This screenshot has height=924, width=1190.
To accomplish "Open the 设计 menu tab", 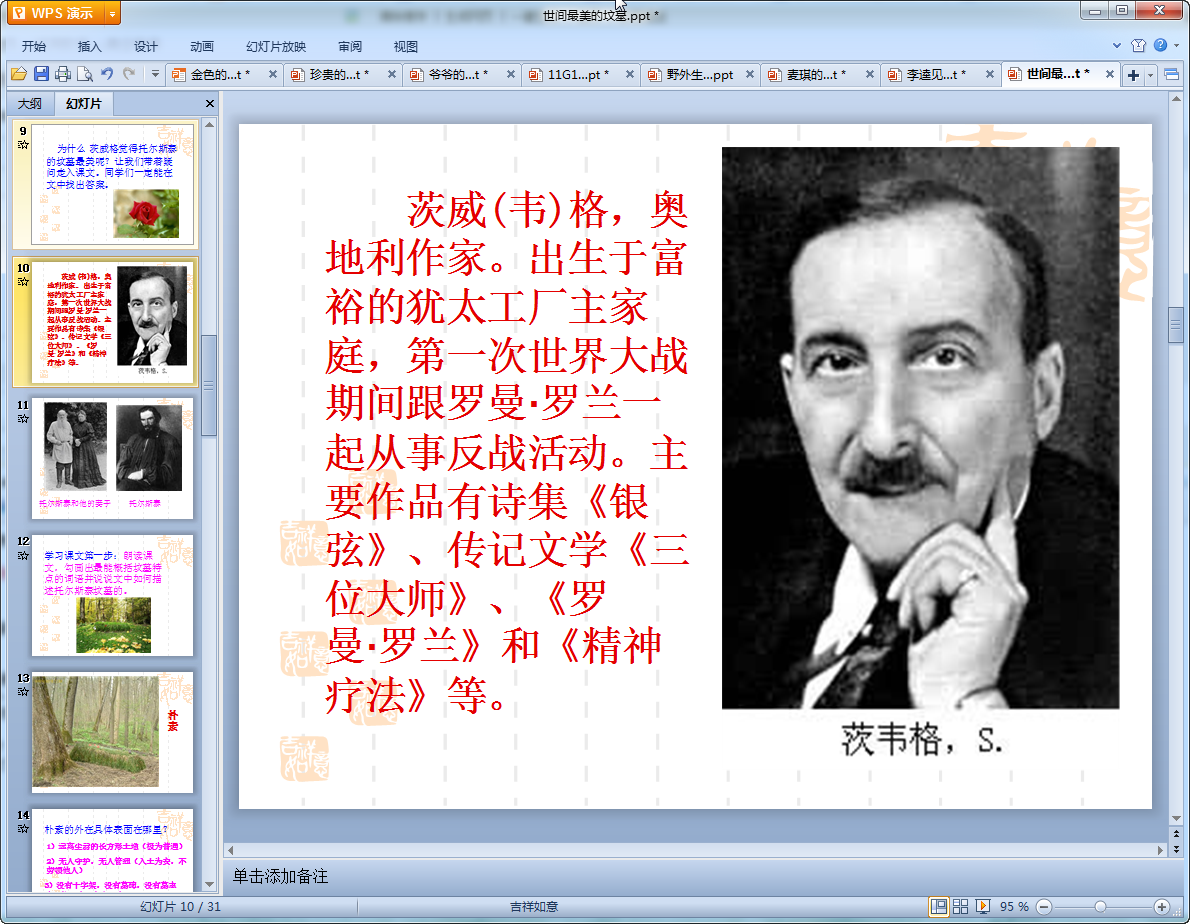I will coord(146,46).
